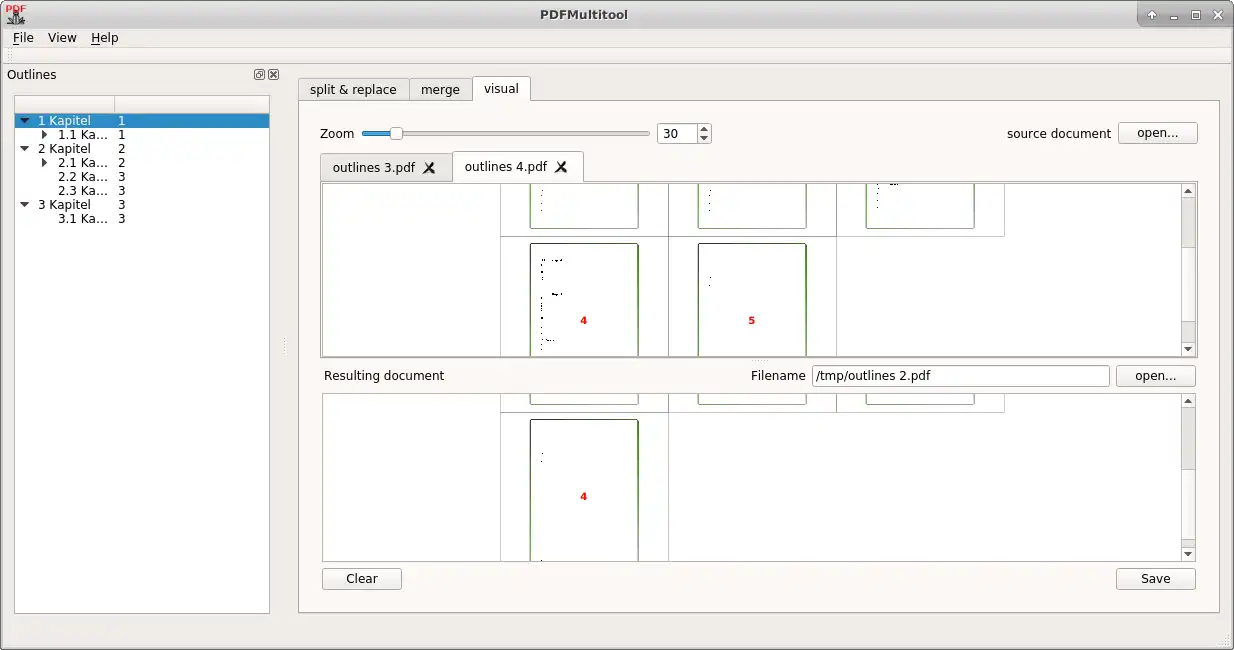
Task: Expand the 1.1 Ka... outline node
Action: pos(45,135)
